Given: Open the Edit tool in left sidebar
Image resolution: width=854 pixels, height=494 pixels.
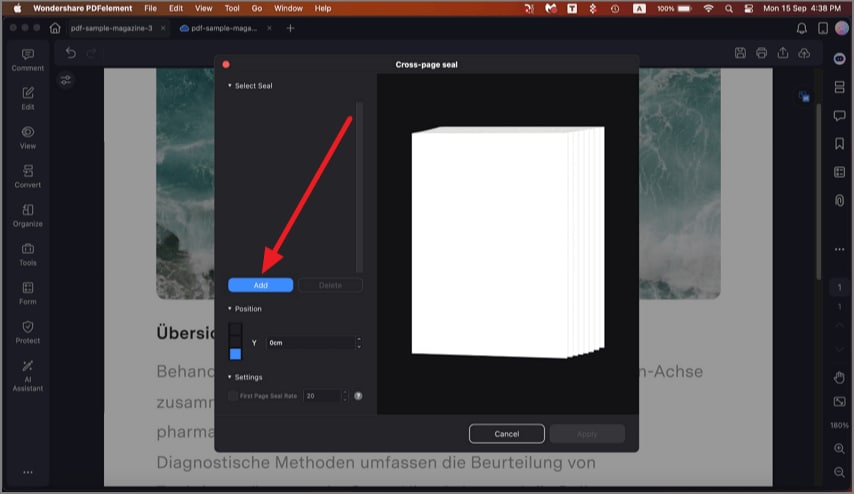Looking at the screenshot, I should (28, 99).
